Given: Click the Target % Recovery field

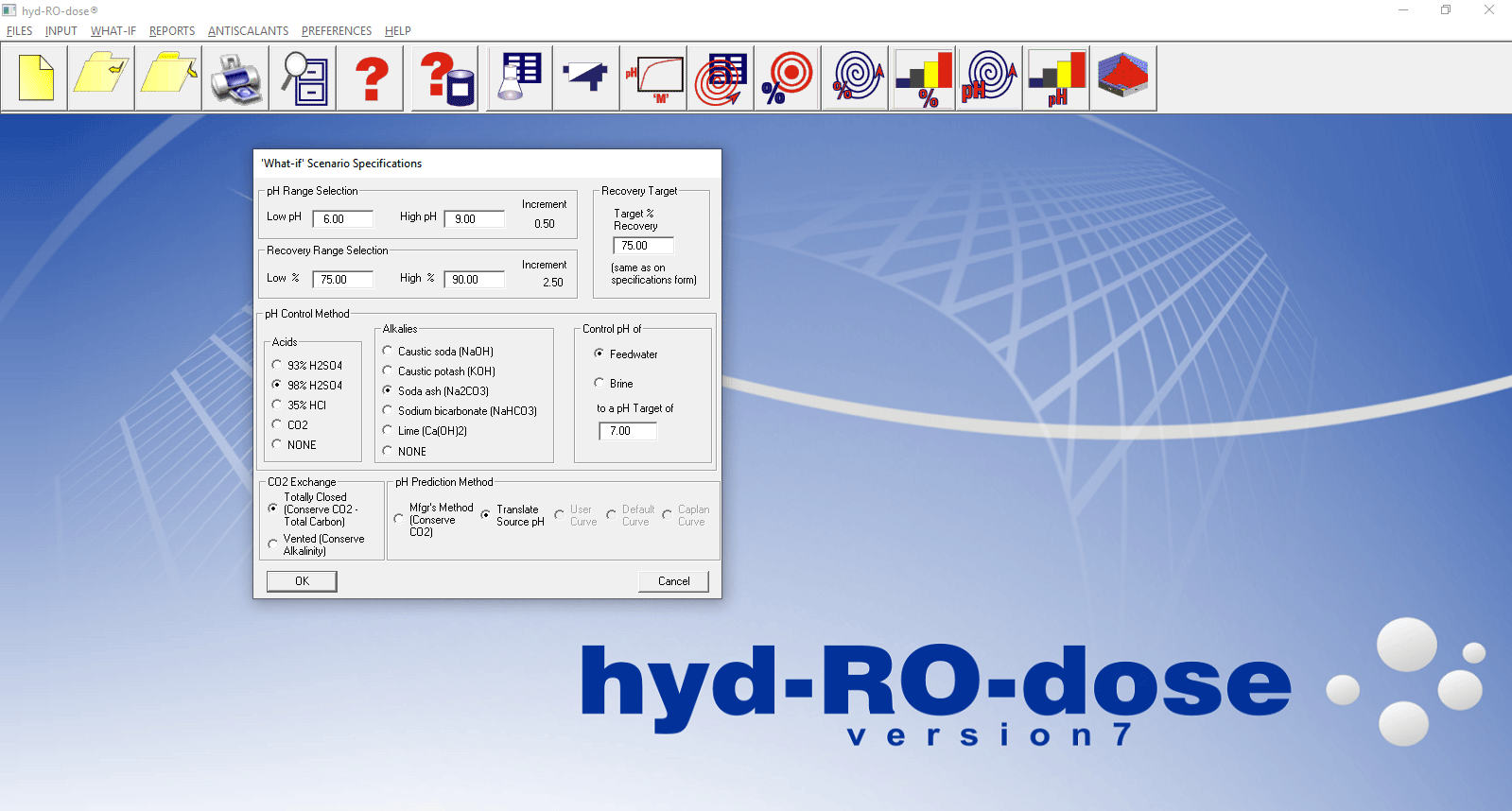Looking at the screenshot, I should [644, 246].
